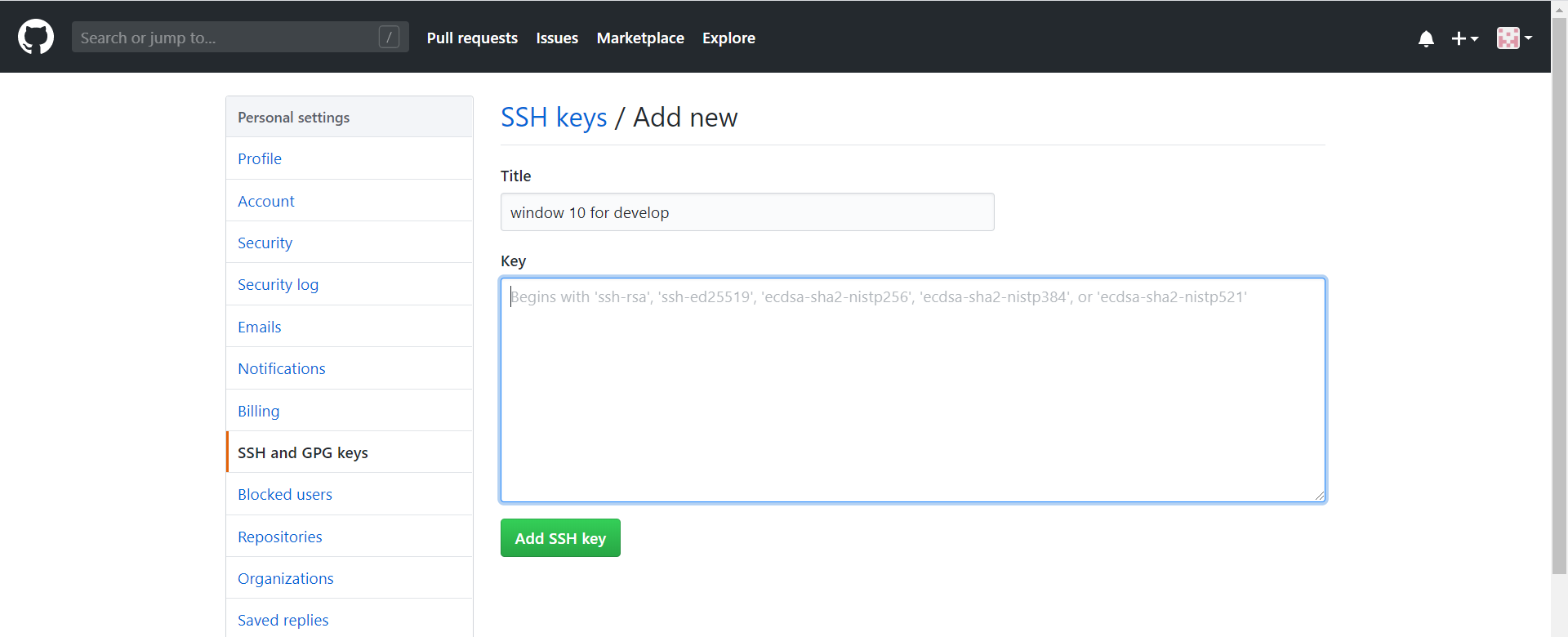The image size is (1568, 637).
Task: Click the Key field label
Action: point(513,261)
